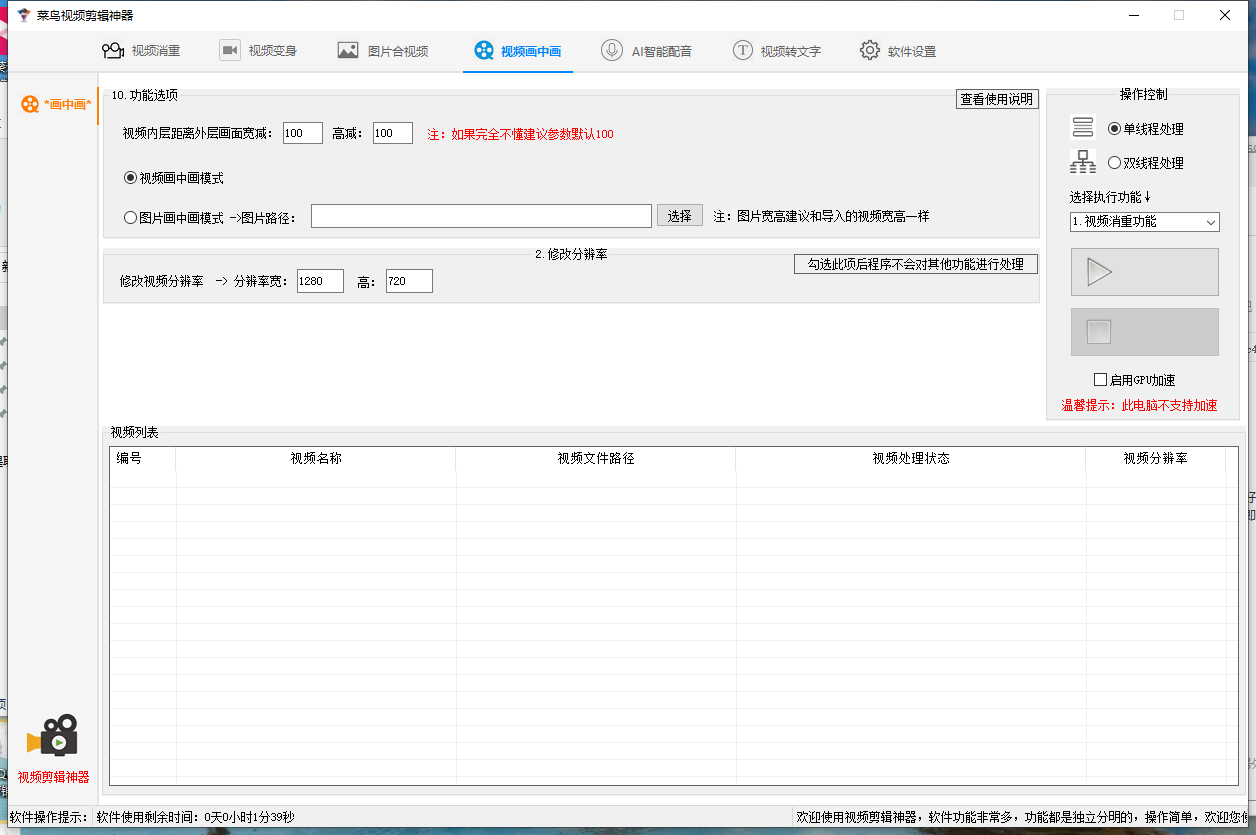This screenshot has width=1256, height=835.
Task: Select 图片画中画模式 radio button
Action: pyautogui.click(x=130, y=217)
